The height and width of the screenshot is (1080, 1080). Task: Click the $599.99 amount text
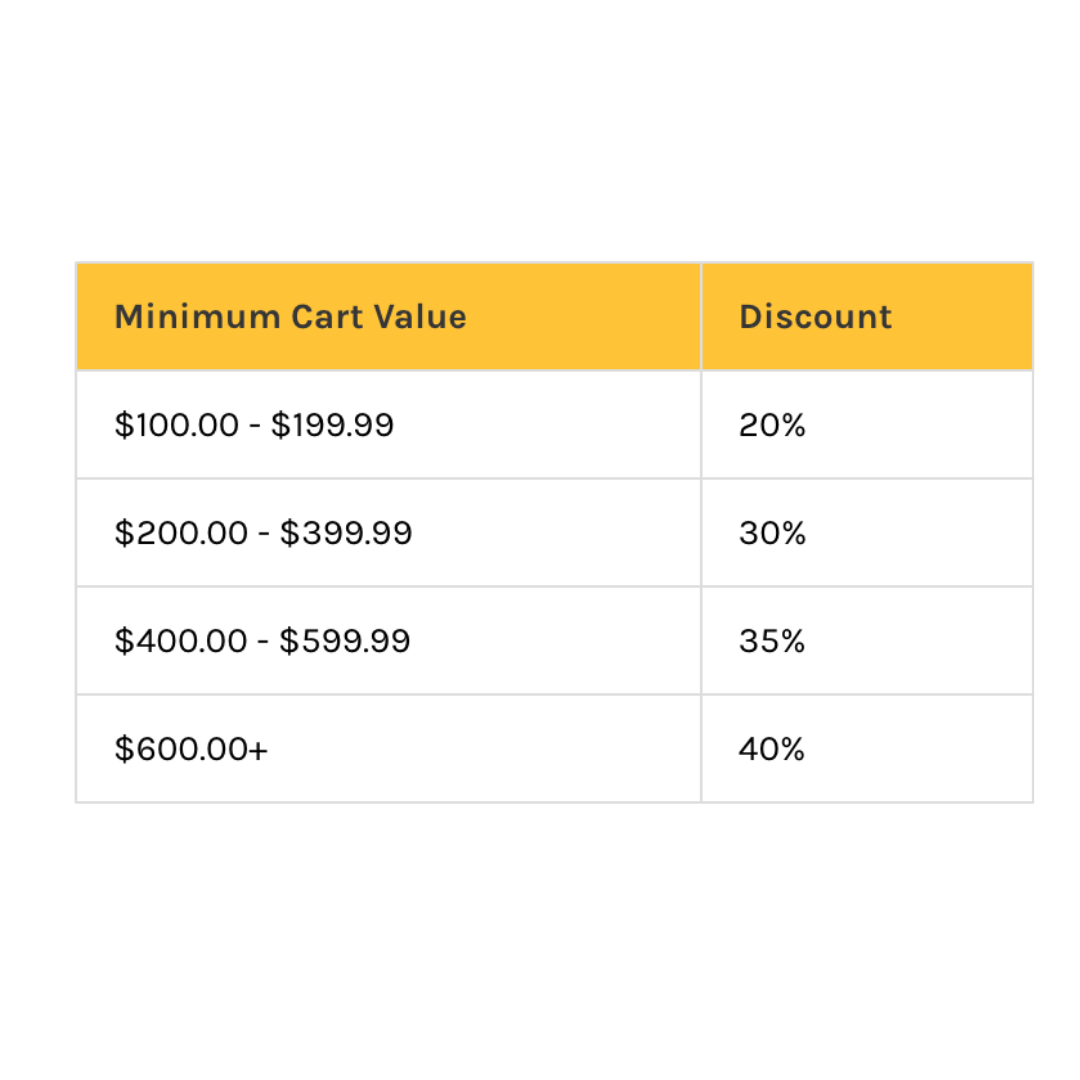pos(344,641)
